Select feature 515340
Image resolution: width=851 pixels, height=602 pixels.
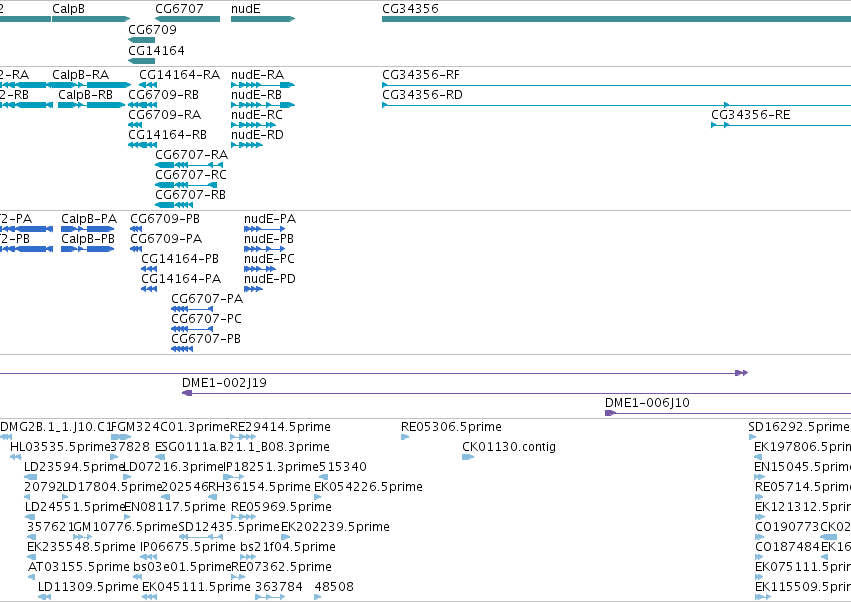coord(323,477)
